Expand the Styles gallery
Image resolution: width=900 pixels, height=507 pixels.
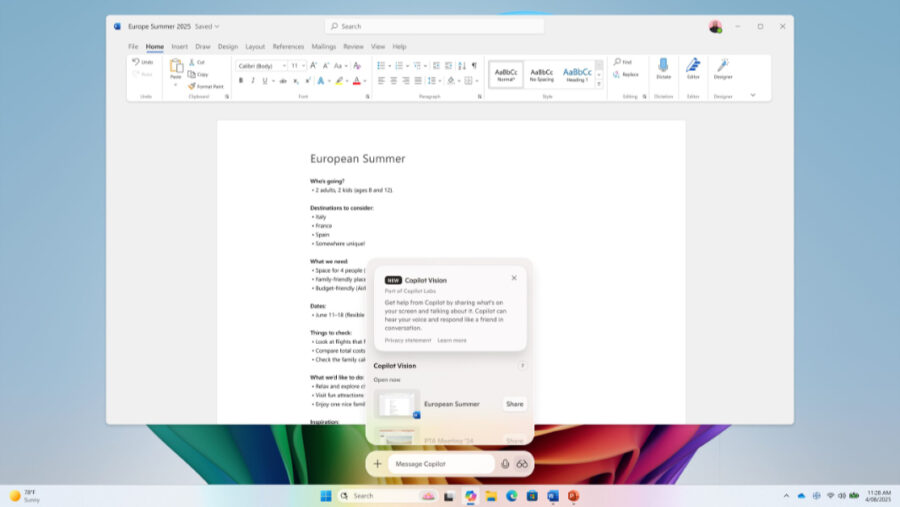(599, 84)
